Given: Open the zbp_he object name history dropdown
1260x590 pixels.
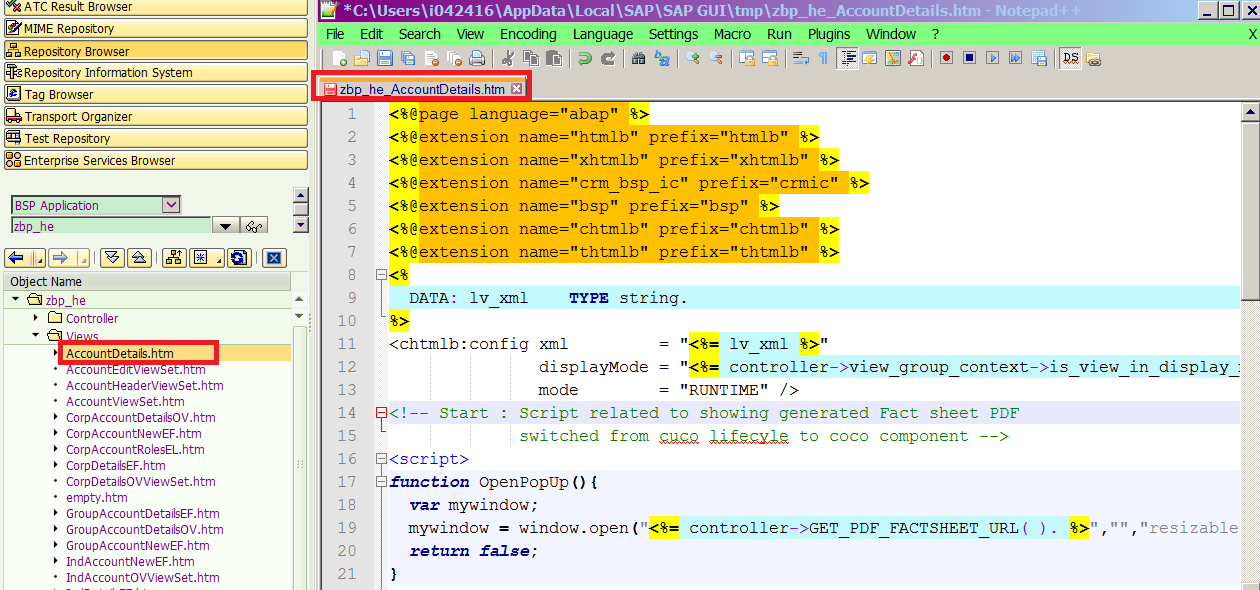Looking at the screenshot, I should [x=226, y=226].
